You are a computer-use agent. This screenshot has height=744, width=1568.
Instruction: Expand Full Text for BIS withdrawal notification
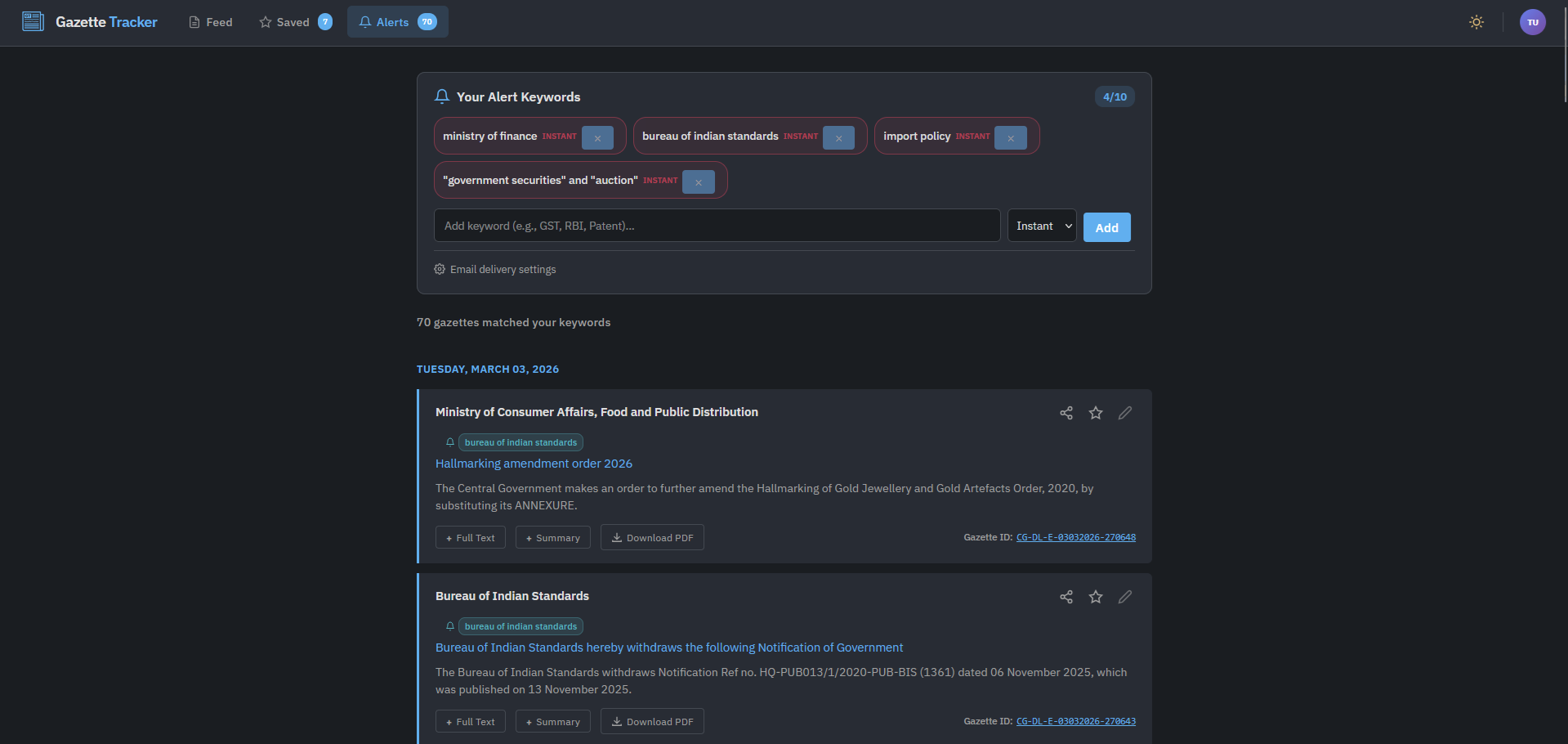(x=471, y=721)
